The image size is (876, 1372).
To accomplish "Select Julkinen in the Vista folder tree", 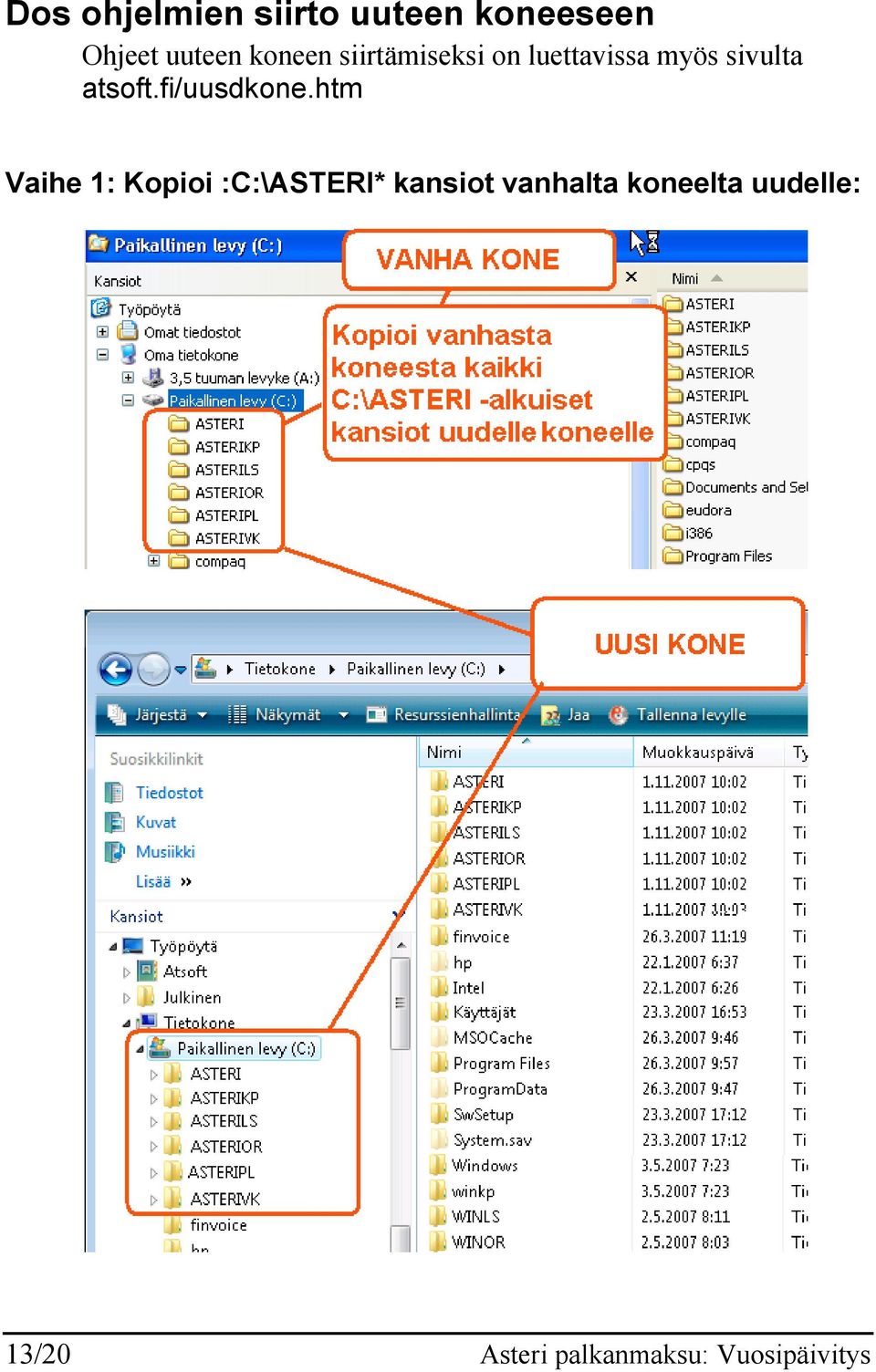I will pos(192,997).
